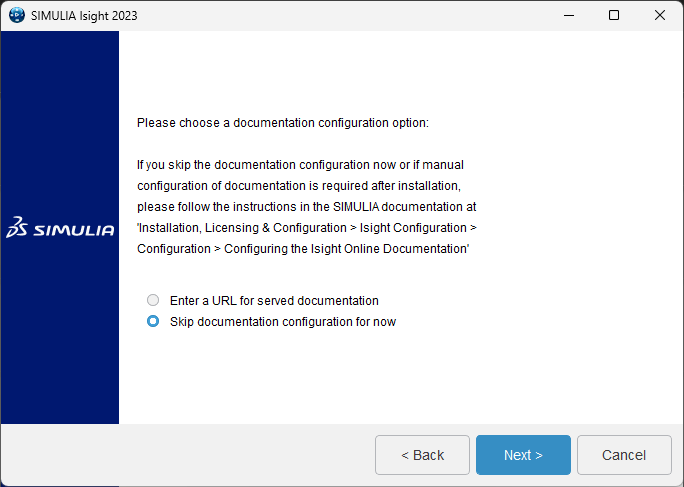Click the 'Installation, Licensing & Configuration' path text

point(242,228)
